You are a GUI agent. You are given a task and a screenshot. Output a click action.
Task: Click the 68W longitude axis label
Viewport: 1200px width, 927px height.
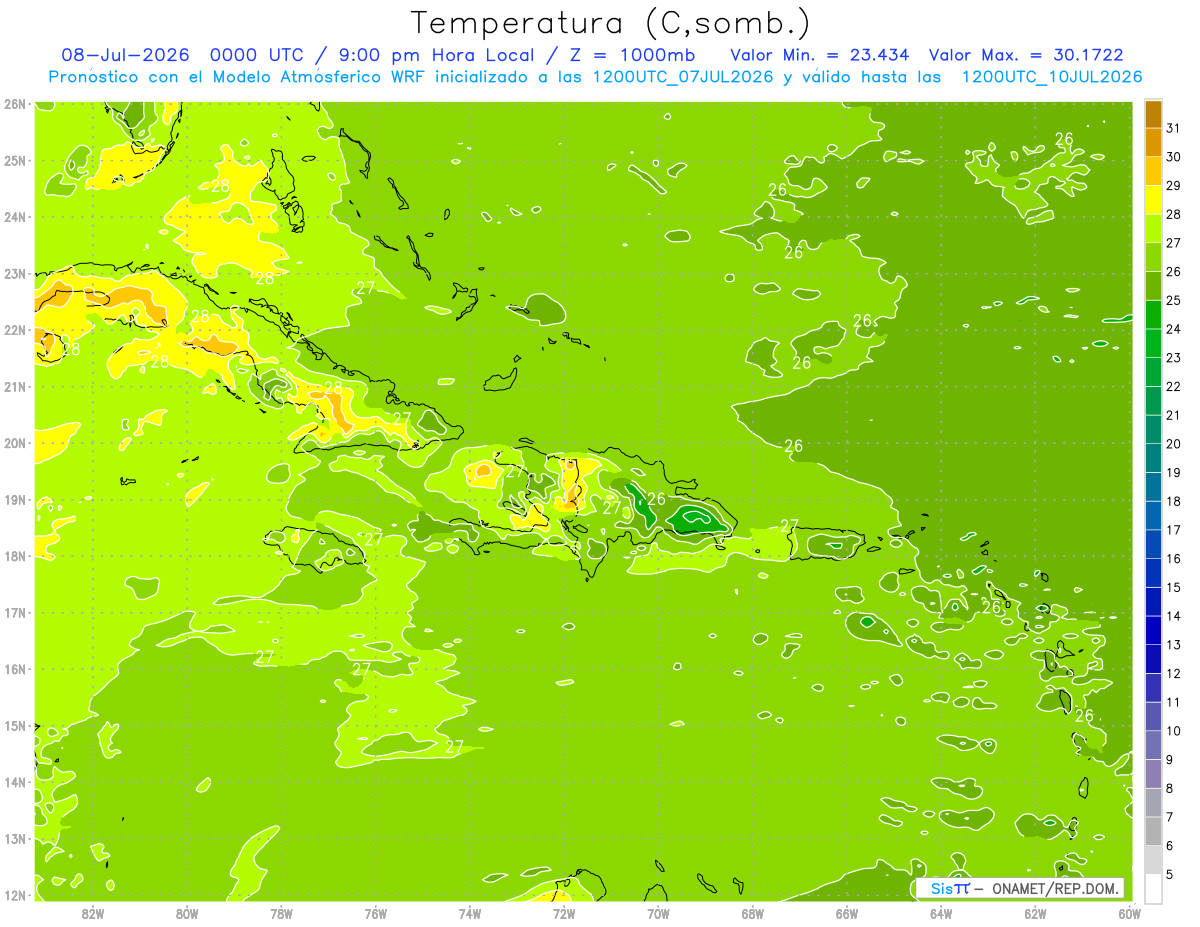pyautogui.click(x=753, y=913)
